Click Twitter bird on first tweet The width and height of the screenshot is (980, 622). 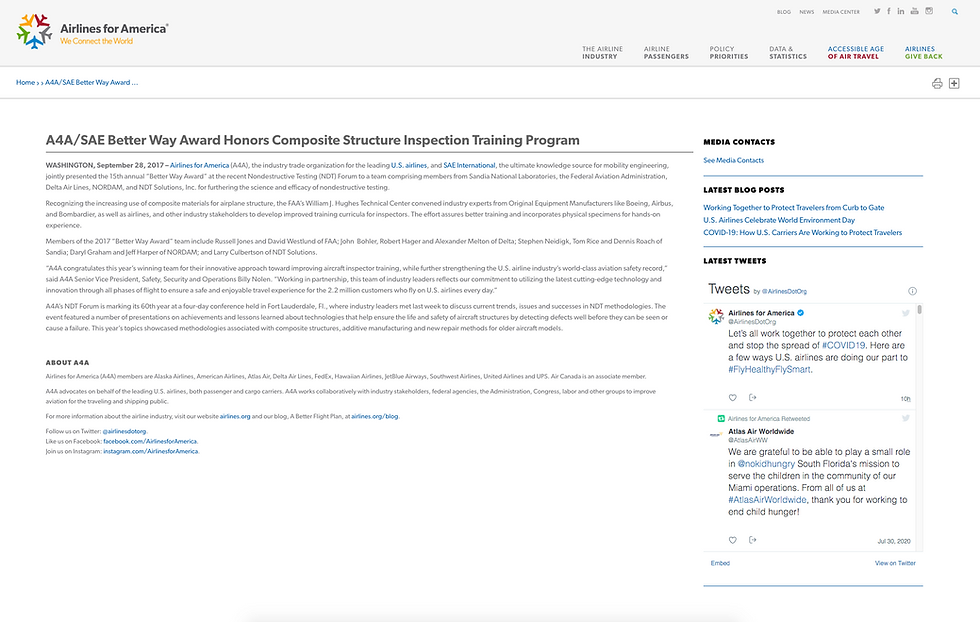[905, 313]
